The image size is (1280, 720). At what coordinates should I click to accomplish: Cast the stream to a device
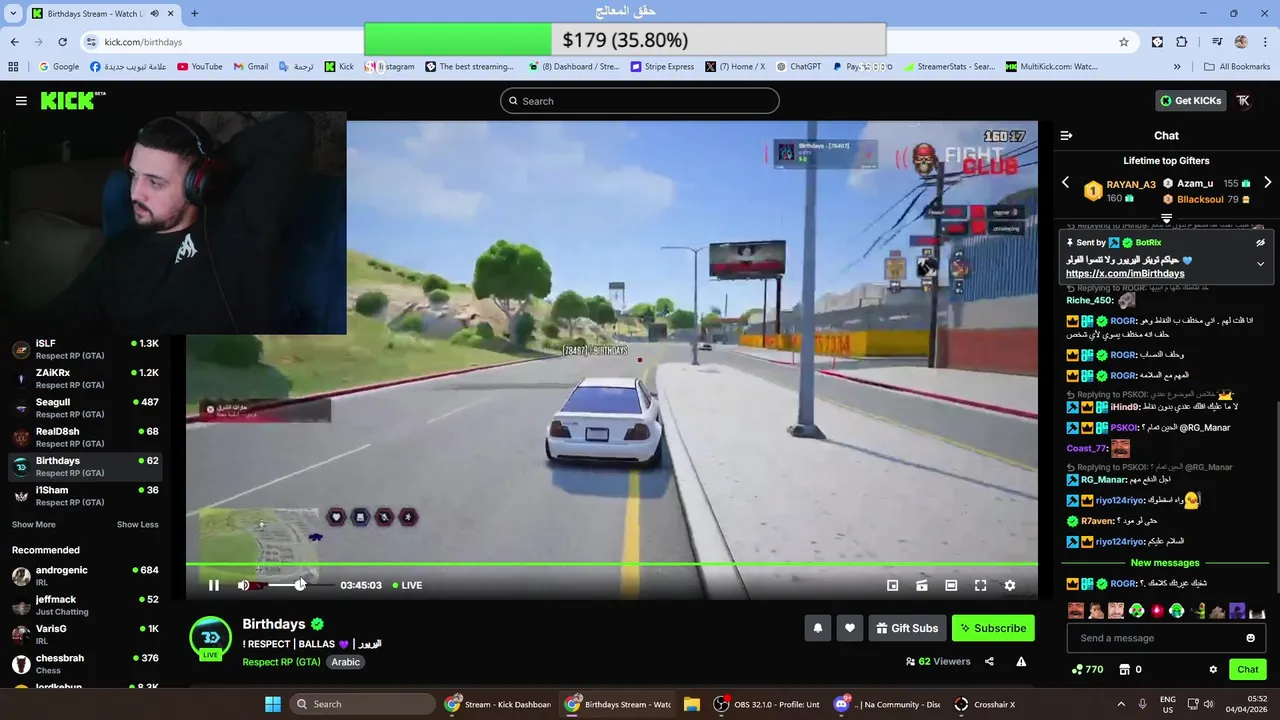pos(922,585)
